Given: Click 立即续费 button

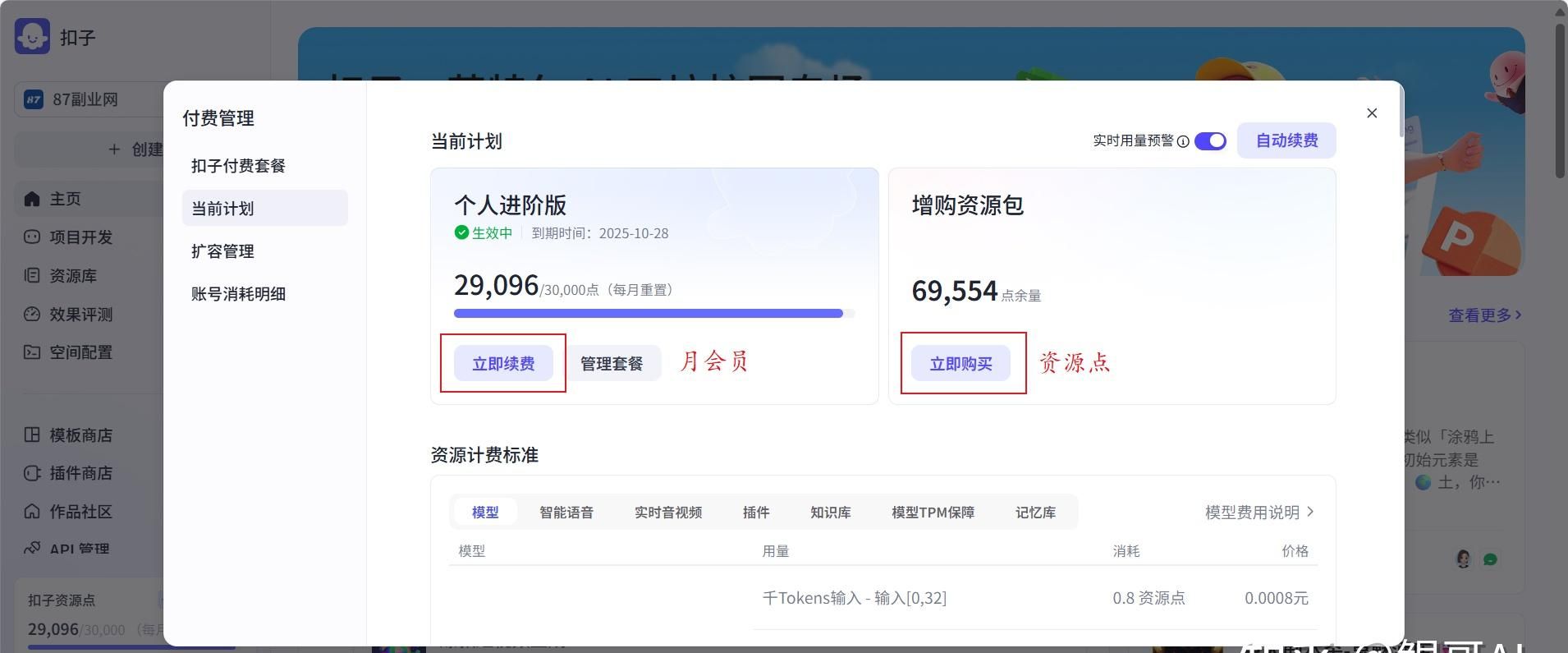Looking at the screenshot, I should click(x=503, y=364).
